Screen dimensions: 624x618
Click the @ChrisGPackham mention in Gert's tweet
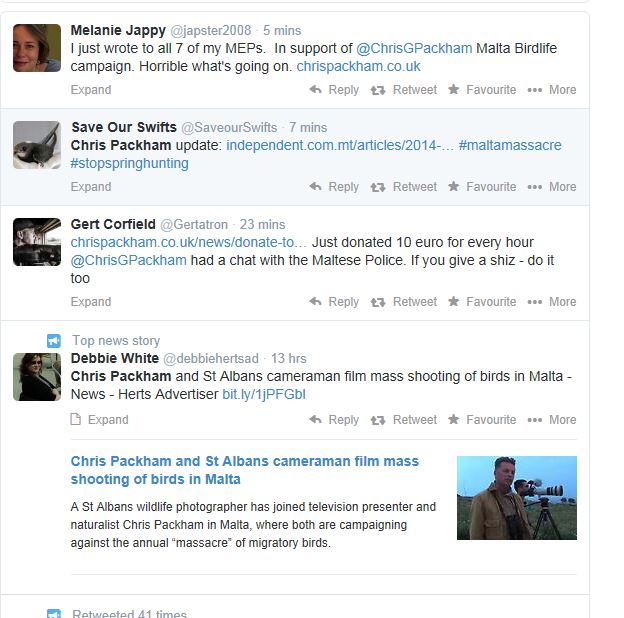(129, 260)
